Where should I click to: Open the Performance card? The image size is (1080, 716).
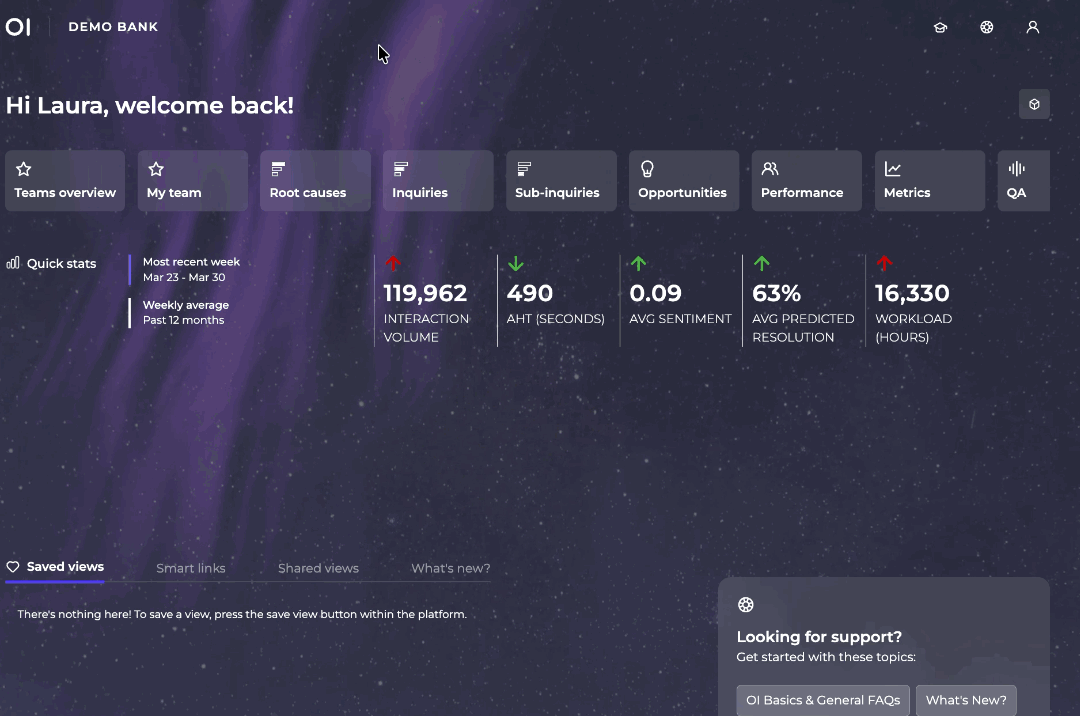point(807,180)
